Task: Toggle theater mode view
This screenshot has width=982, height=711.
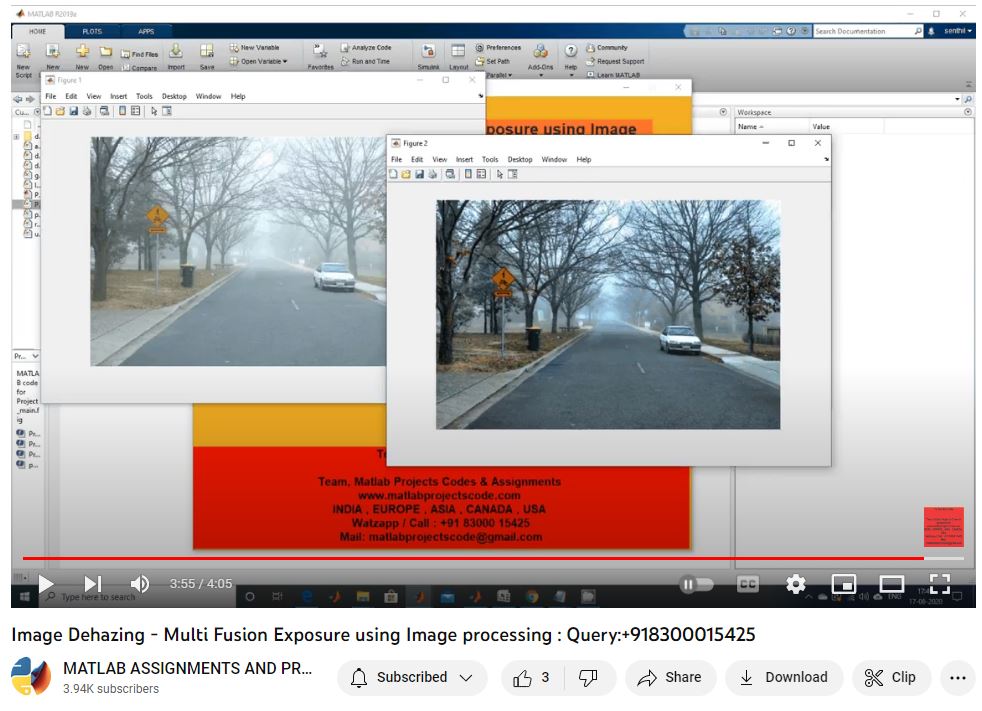Action: [x=891, y=584]
